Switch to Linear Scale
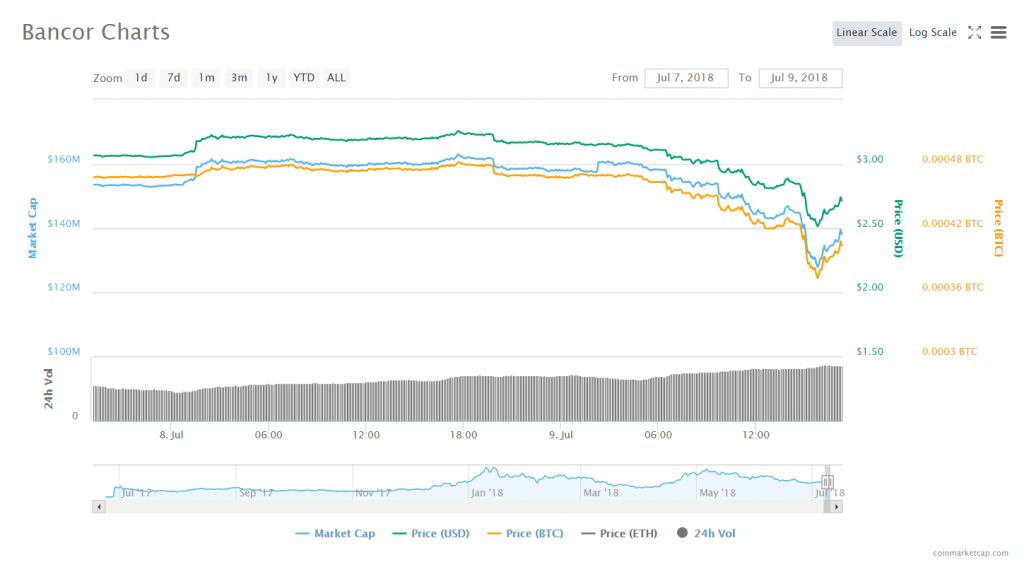 (x=867, y=33)
